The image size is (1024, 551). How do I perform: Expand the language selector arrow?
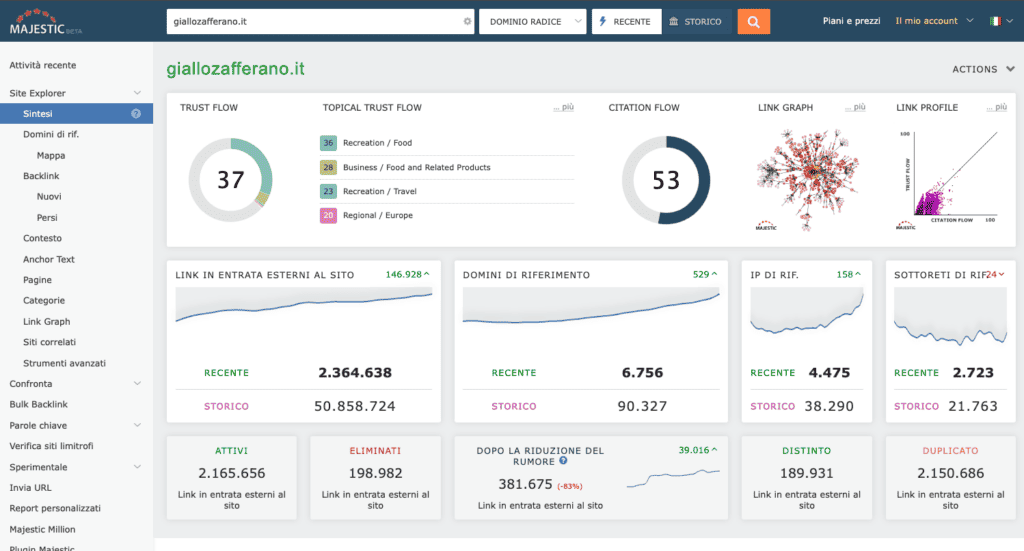pos(1010,21)
